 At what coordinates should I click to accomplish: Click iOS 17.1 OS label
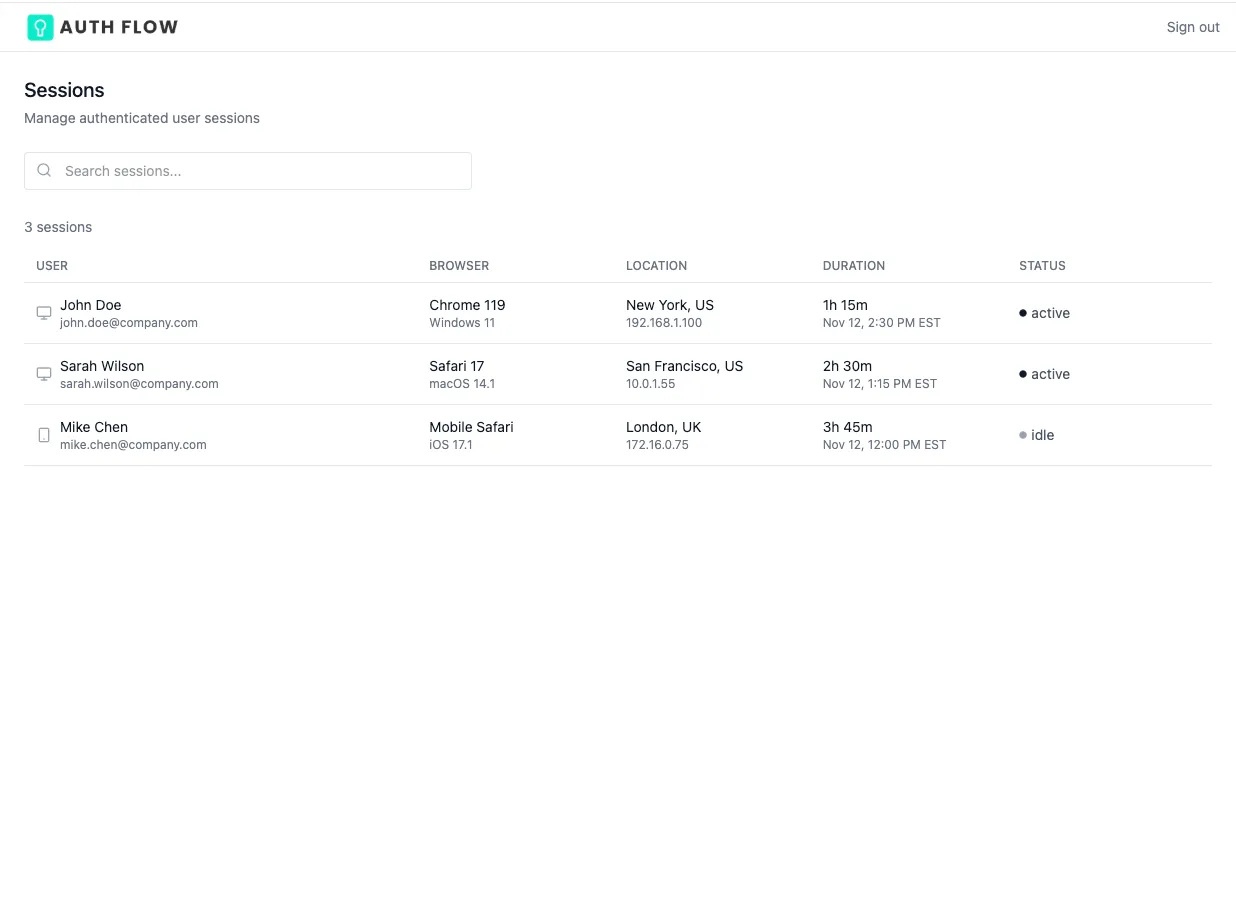(451, 445)
